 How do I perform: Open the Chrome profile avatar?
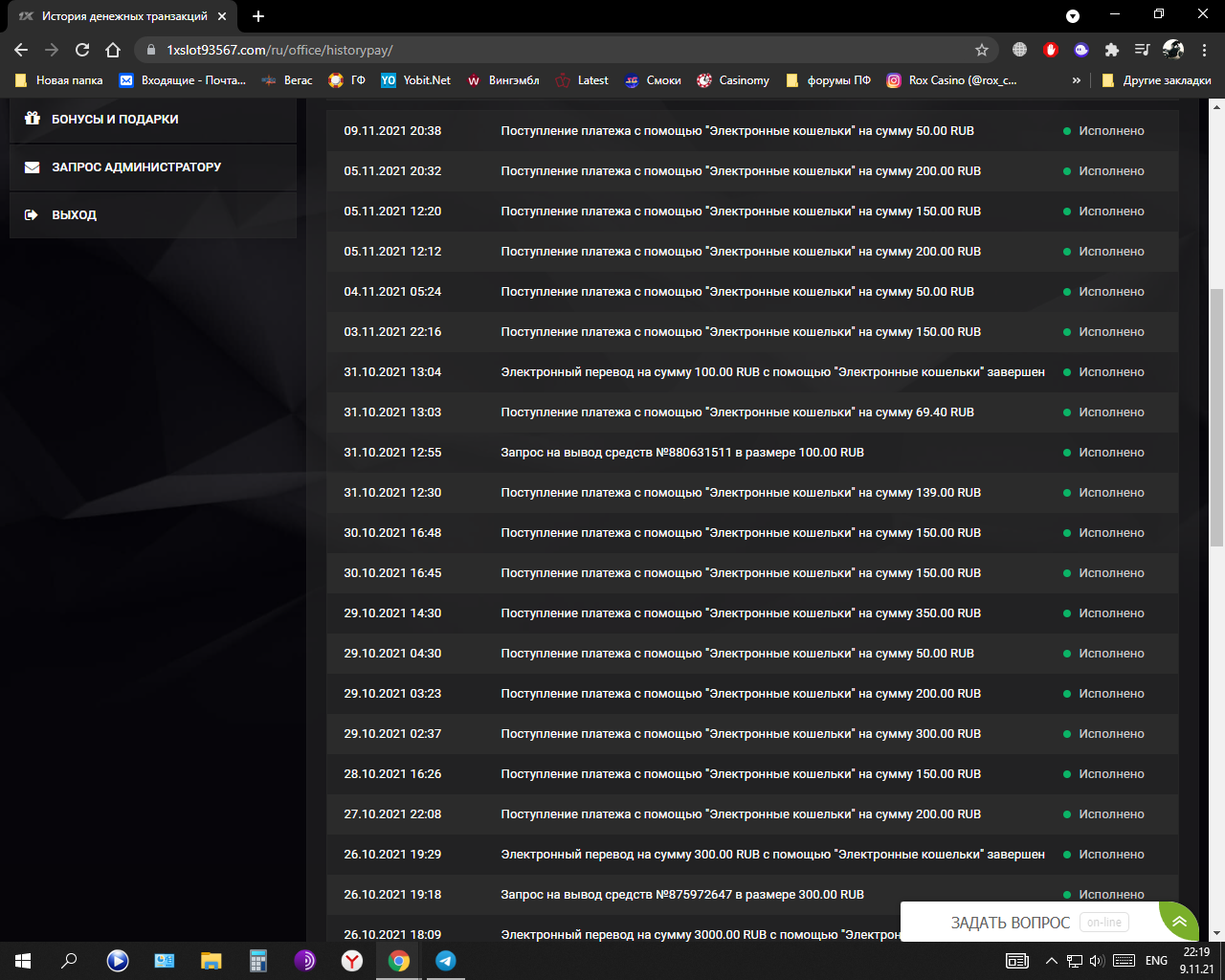coord(1173,50)
